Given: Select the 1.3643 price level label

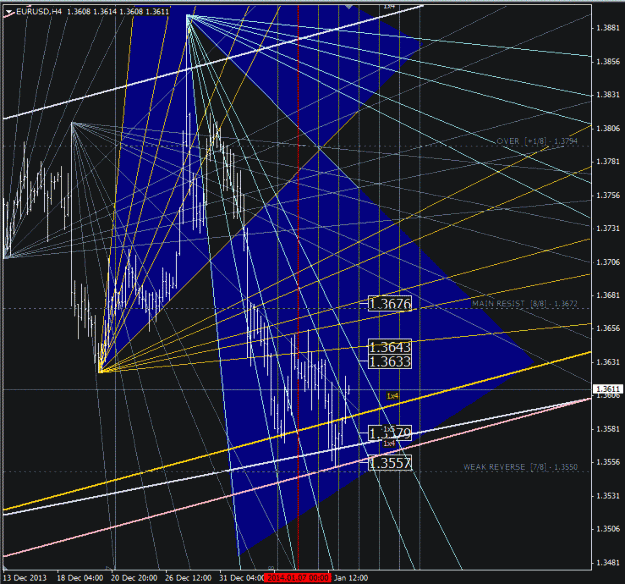Looking at the screenshot, I should click(x=389, y=347).
